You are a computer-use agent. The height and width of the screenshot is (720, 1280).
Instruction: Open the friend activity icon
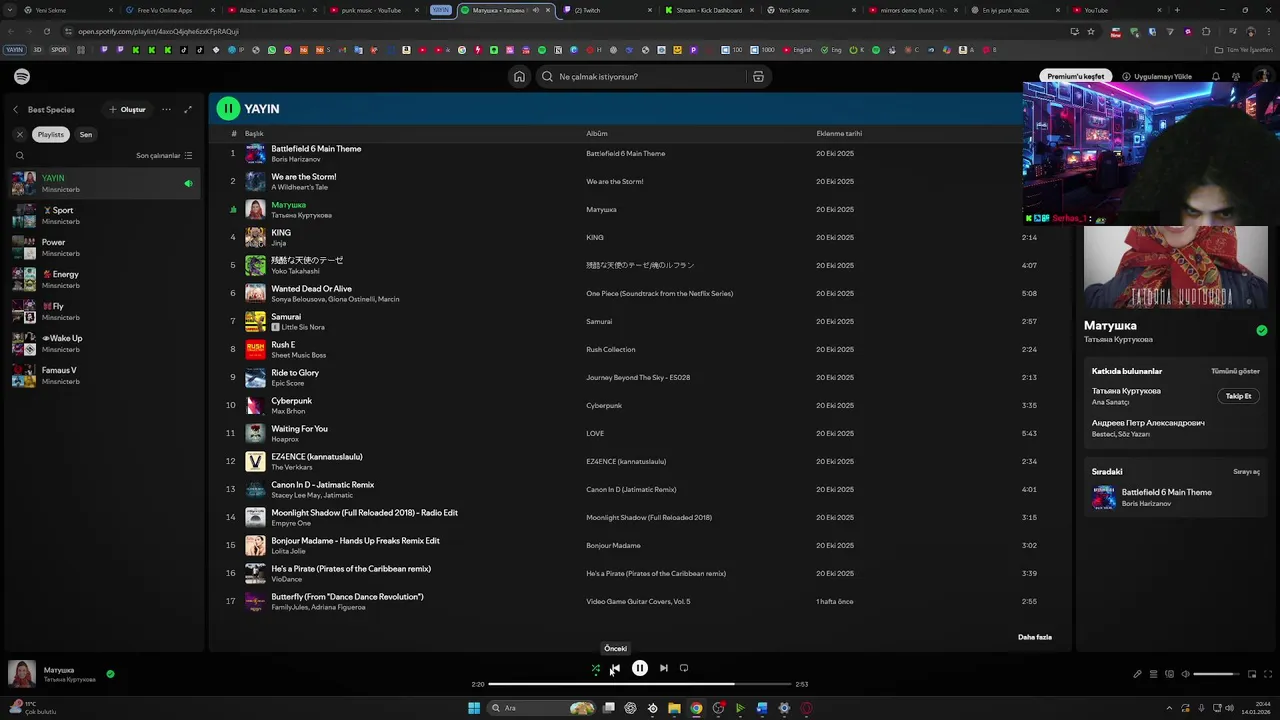pos(1236,77)
